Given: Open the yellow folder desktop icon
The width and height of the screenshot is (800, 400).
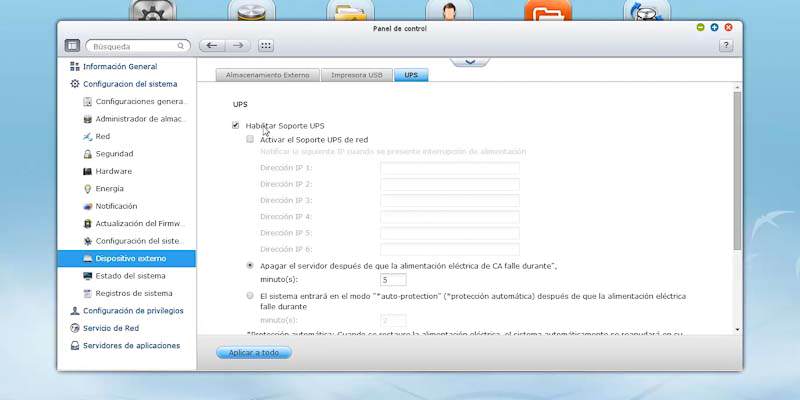Looking at the screenshot, I should pyautogui.click(x=351, y=10).
